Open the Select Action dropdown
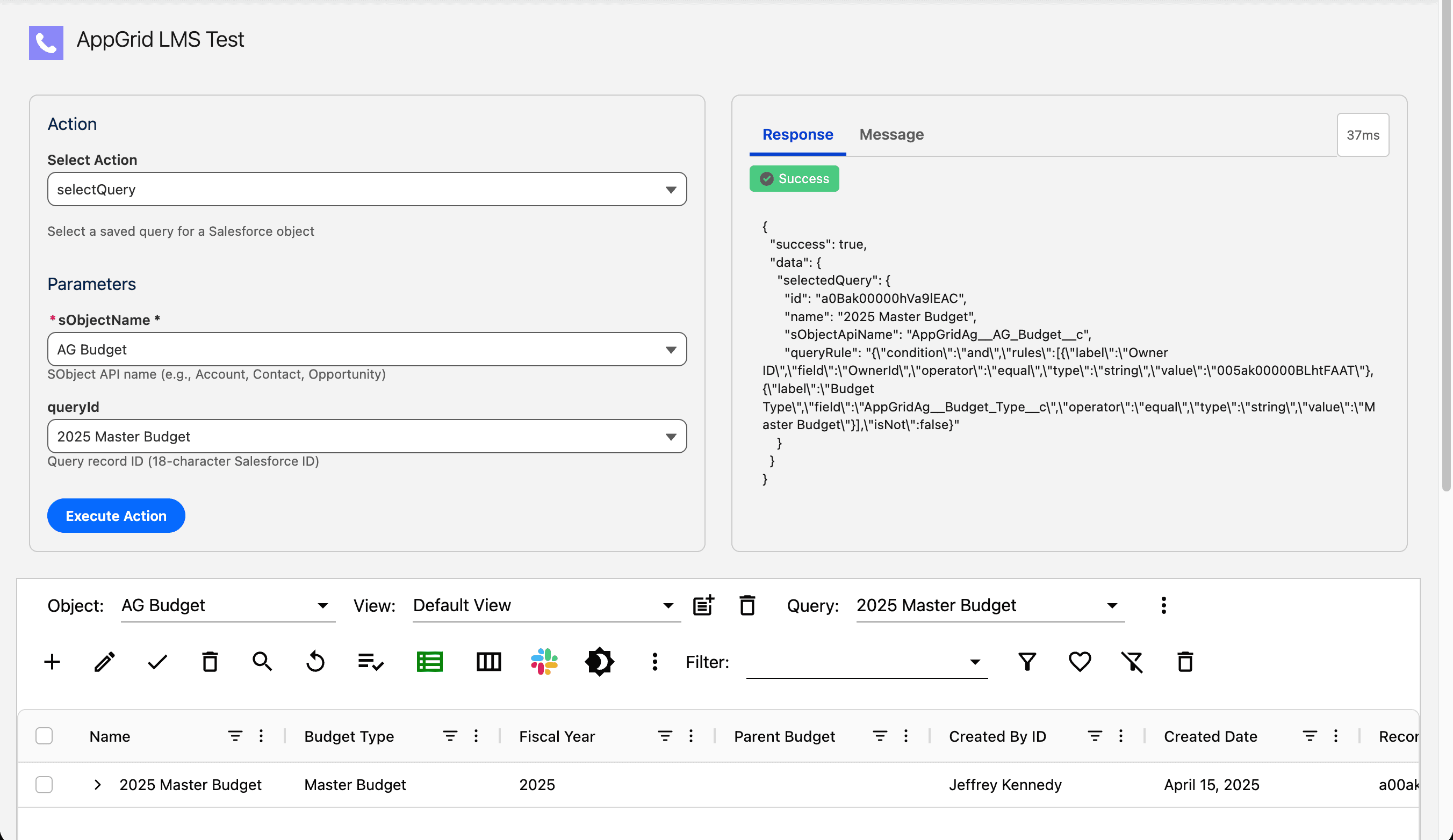The height and width of the screenshot is (840, 1453). pos(366,189)
